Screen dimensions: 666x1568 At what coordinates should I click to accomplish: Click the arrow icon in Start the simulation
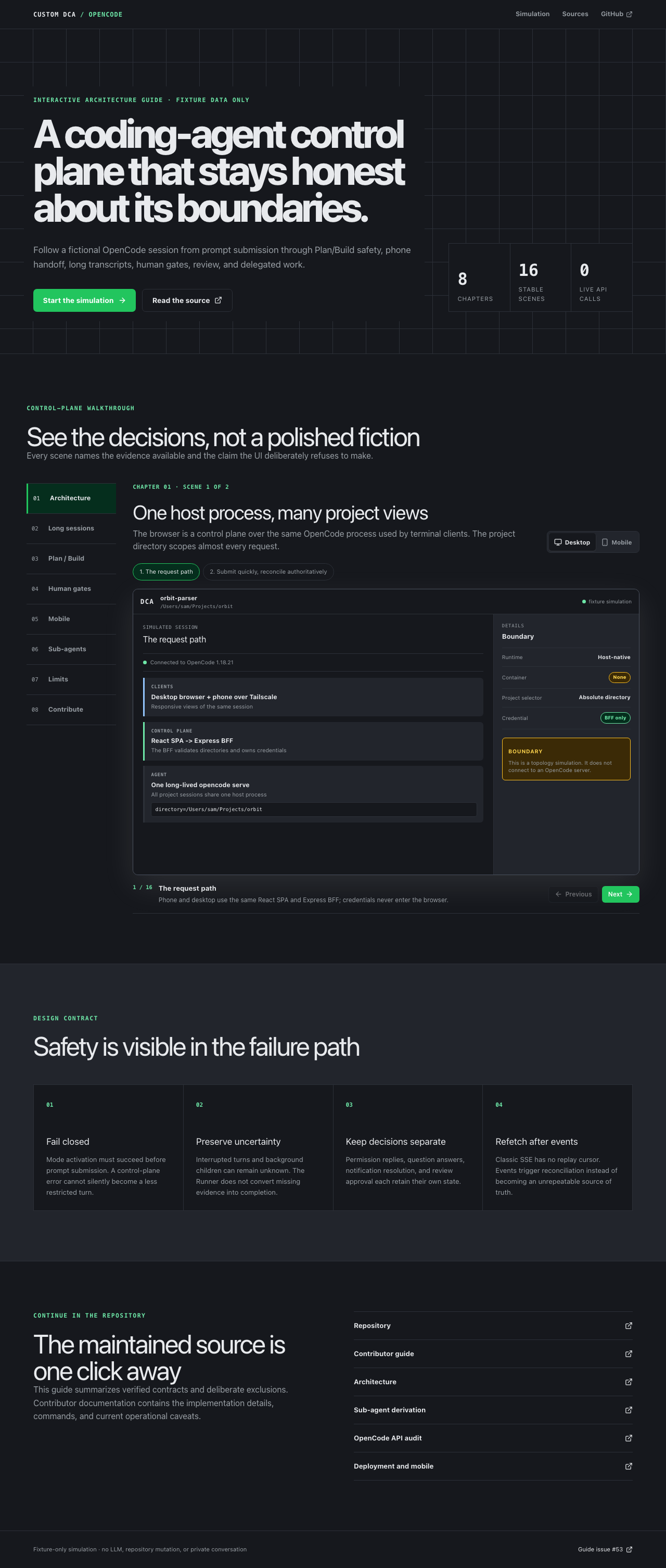coord(122,300)
